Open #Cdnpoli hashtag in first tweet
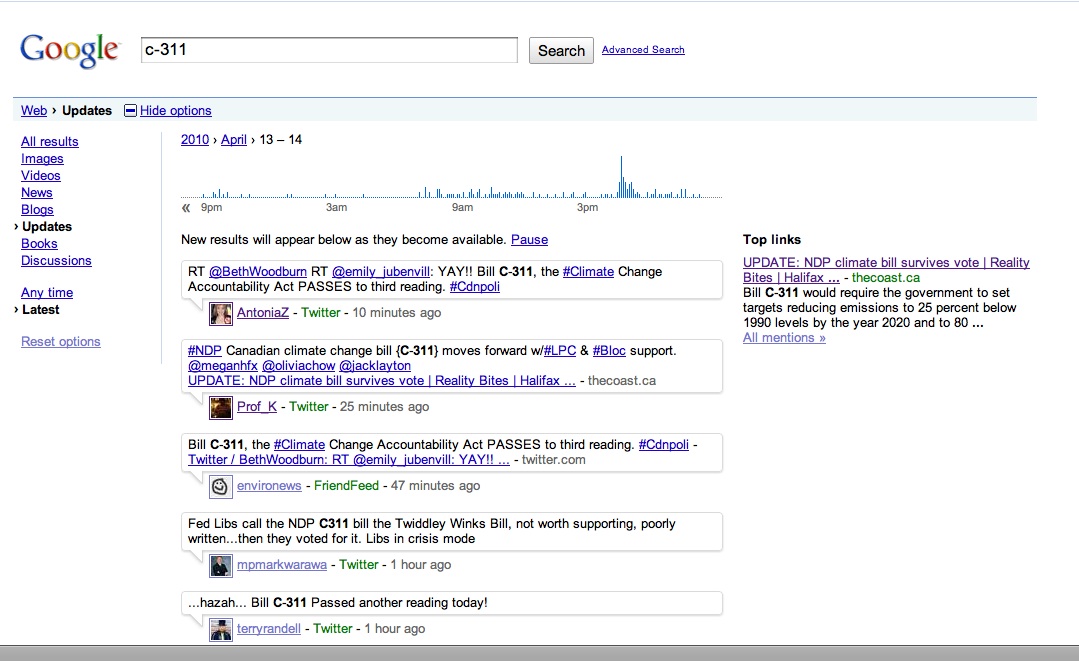 (475, 287)
